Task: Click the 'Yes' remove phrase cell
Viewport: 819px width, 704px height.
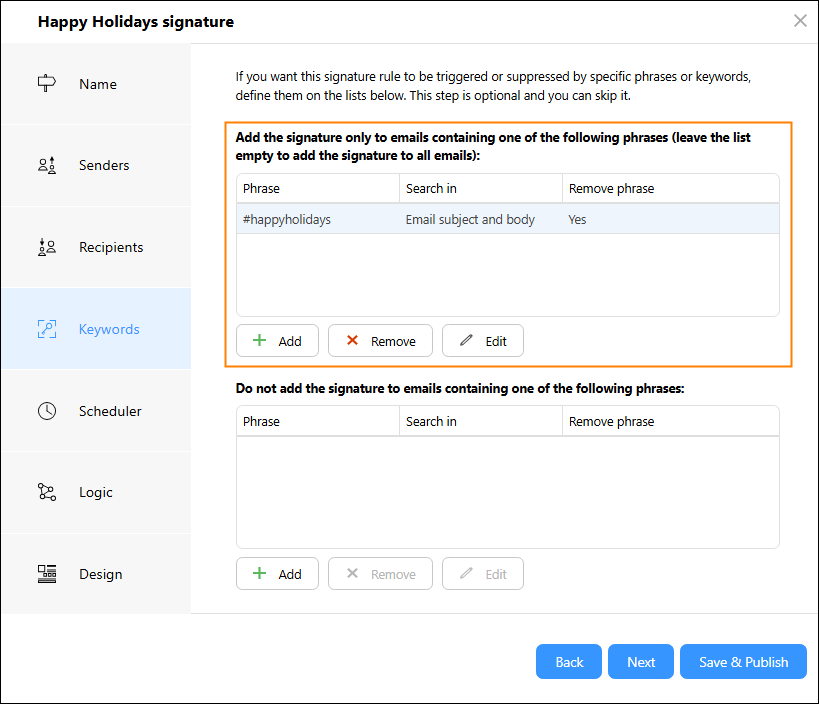Action: 671,219
